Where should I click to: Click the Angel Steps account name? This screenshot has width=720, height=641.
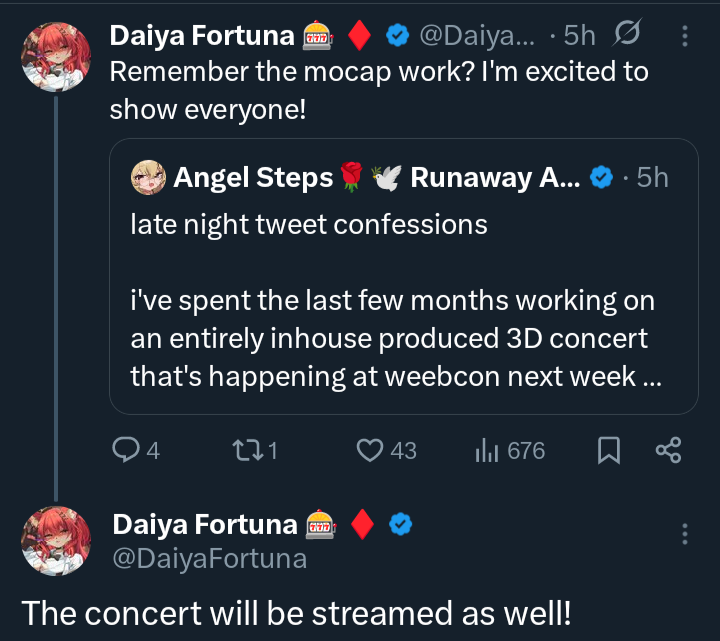[x=253, y=178]
